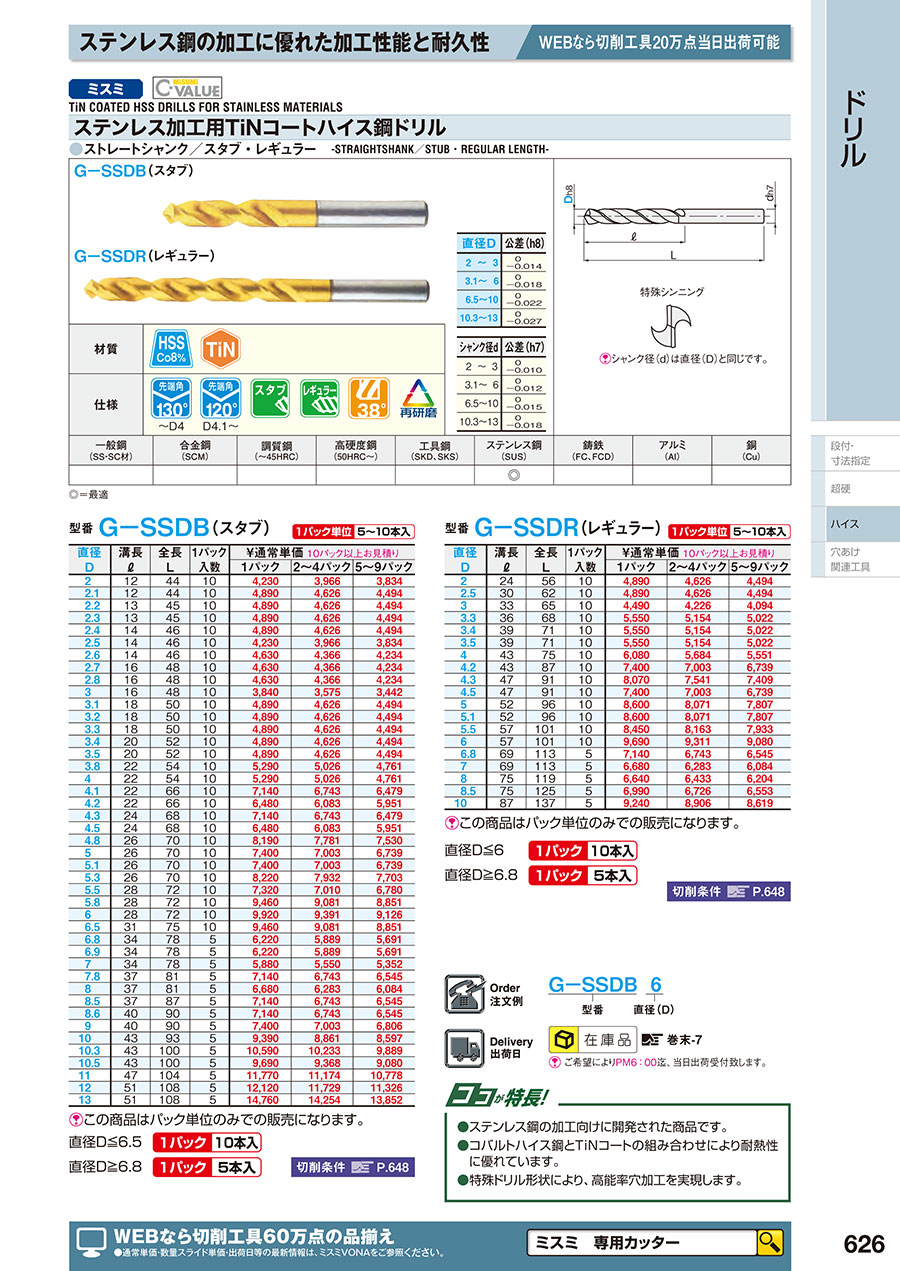The width and height of the screenshot is (900, 1271).
Task: Select the 120° point angle icon
Action: coord(220,399)
